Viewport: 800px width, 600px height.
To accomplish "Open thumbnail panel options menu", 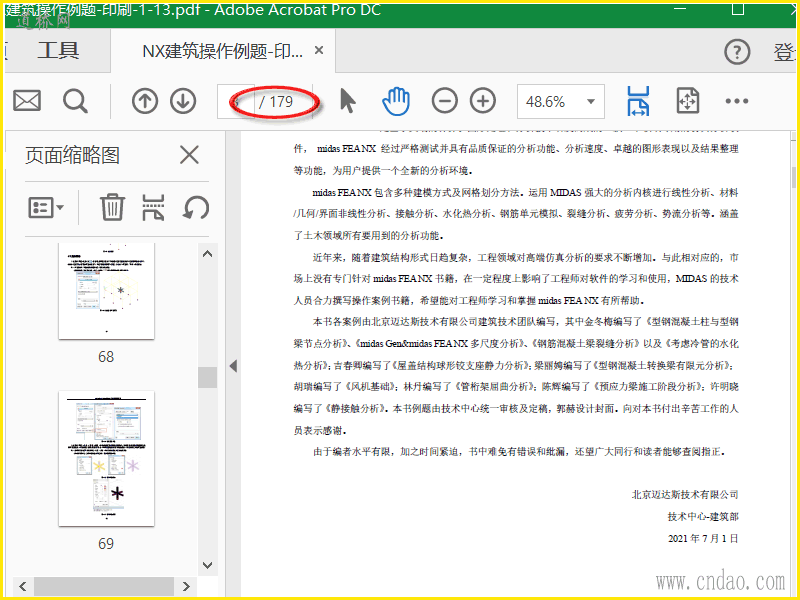I will 46,208.
